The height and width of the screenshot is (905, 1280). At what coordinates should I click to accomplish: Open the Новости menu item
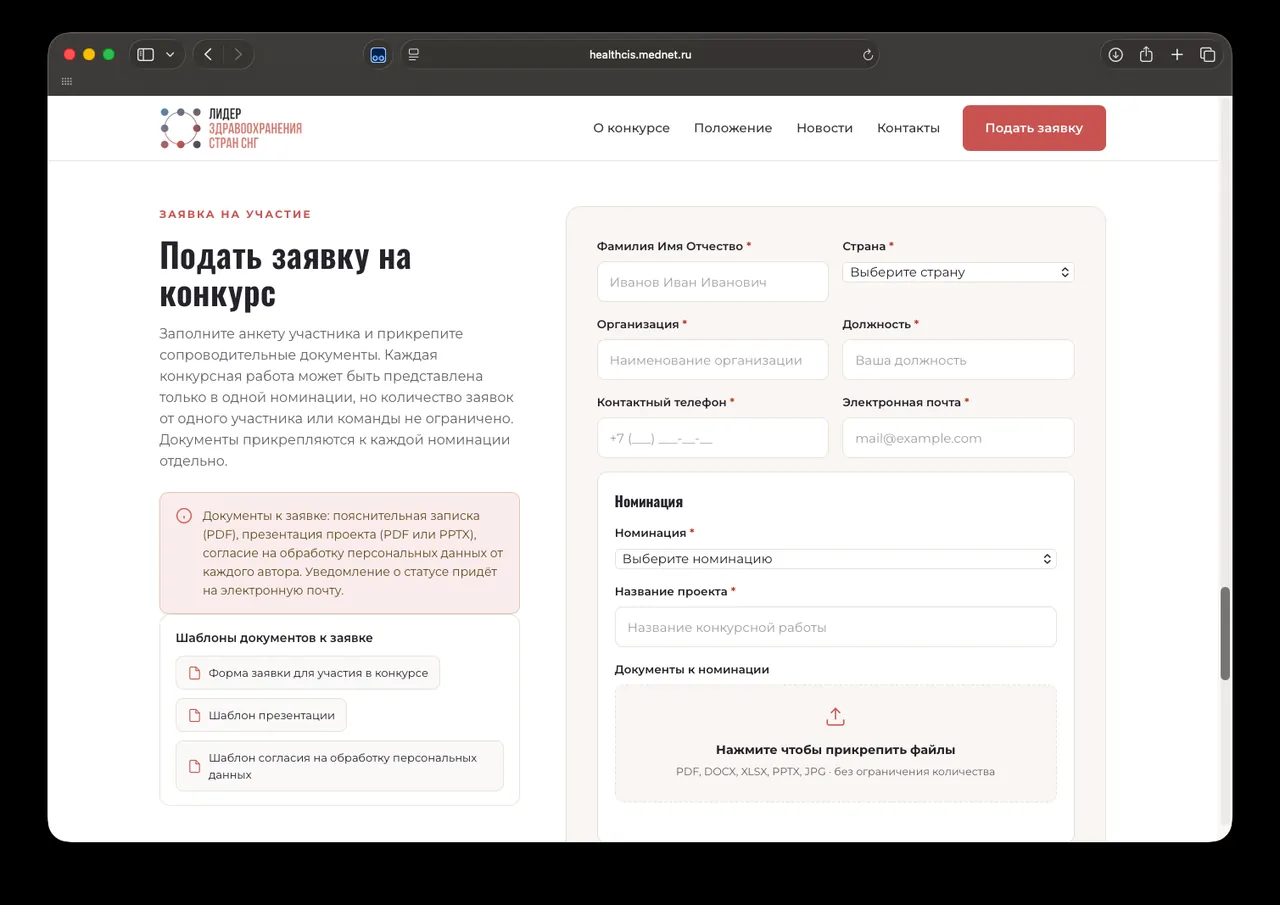click(824, 128)
